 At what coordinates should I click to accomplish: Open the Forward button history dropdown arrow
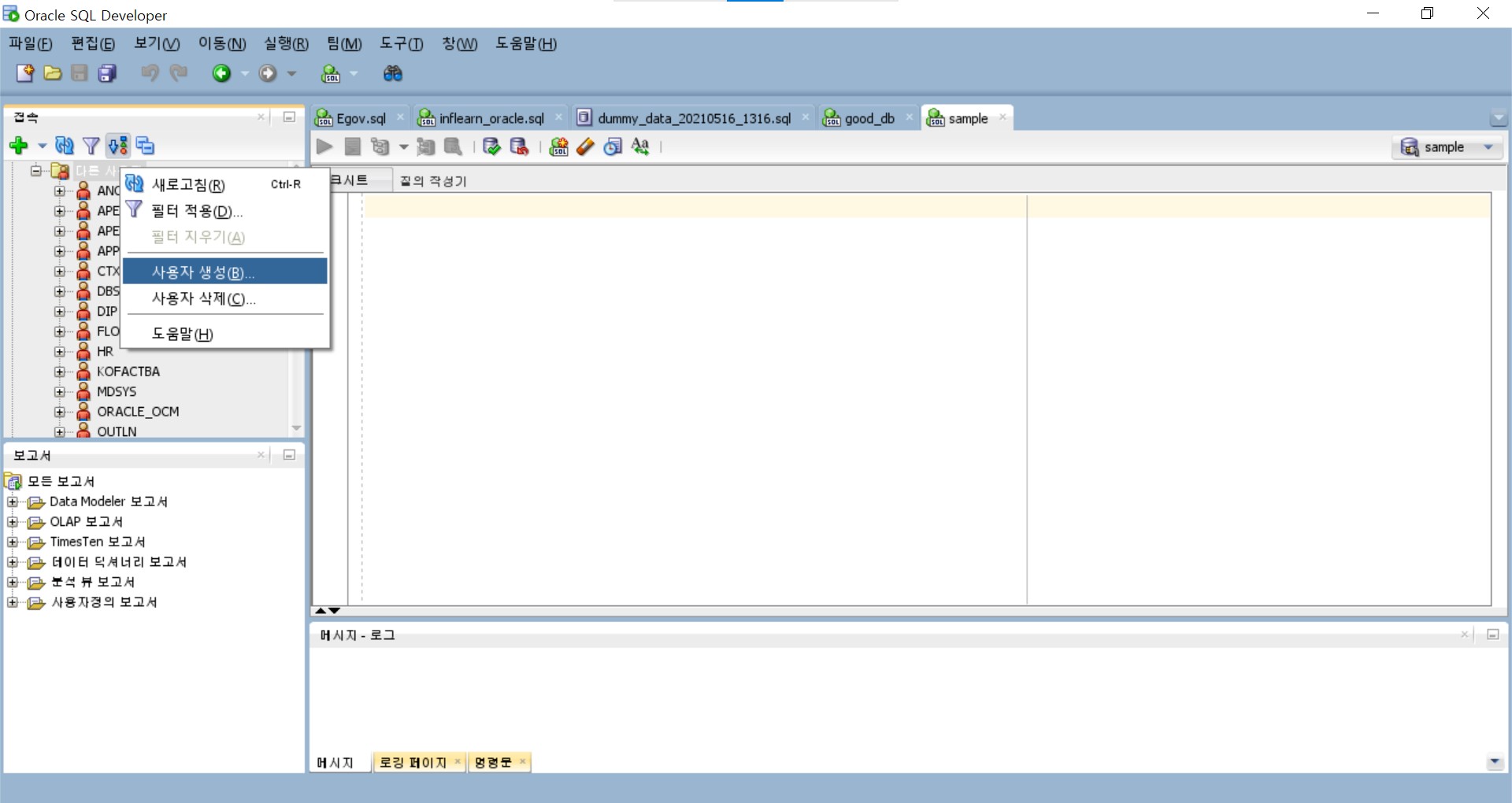tap(291, 73)
